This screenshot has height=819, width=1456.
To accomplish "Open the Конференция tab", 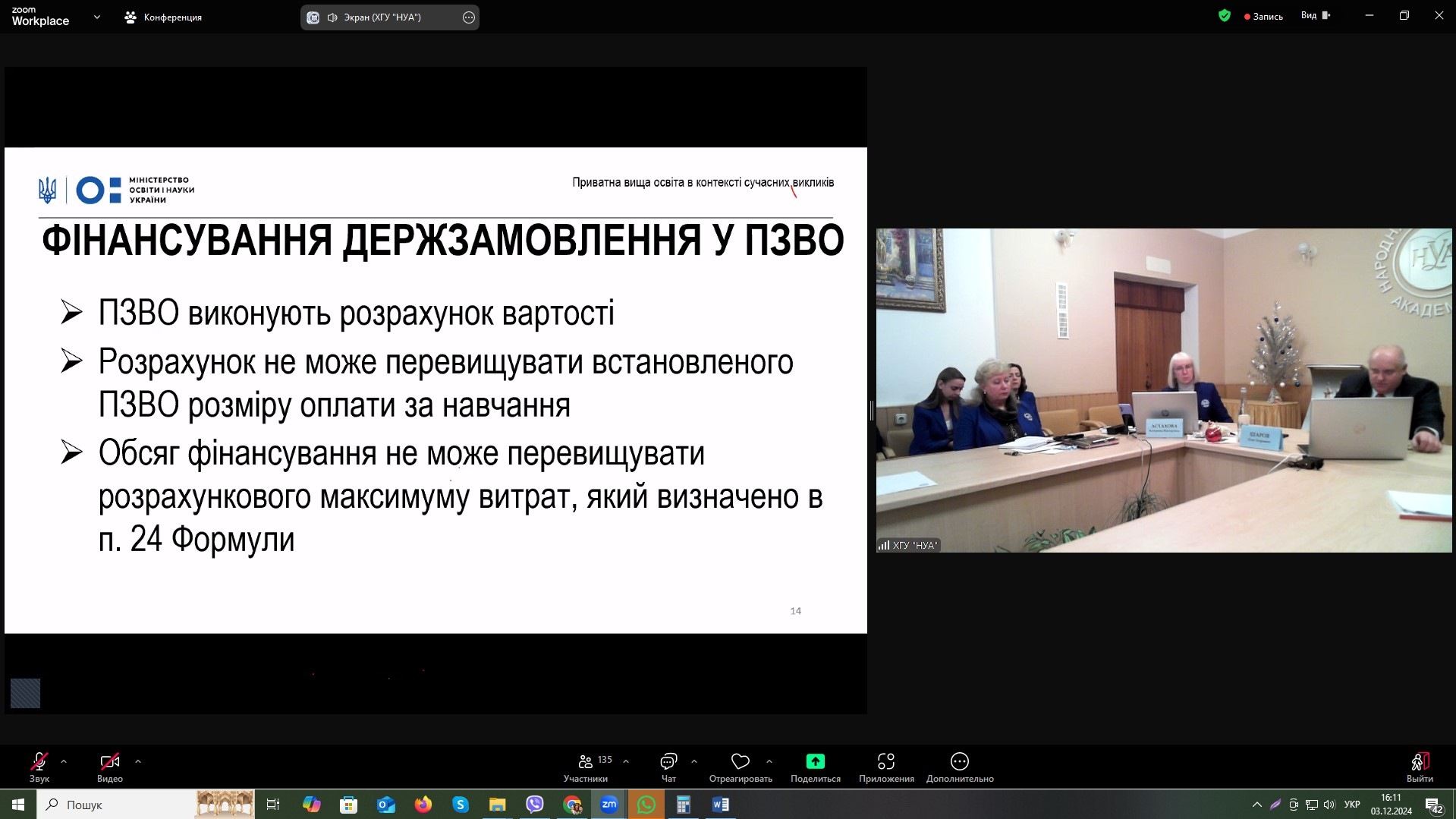I will pyautogui.click(x=164, y=17).
